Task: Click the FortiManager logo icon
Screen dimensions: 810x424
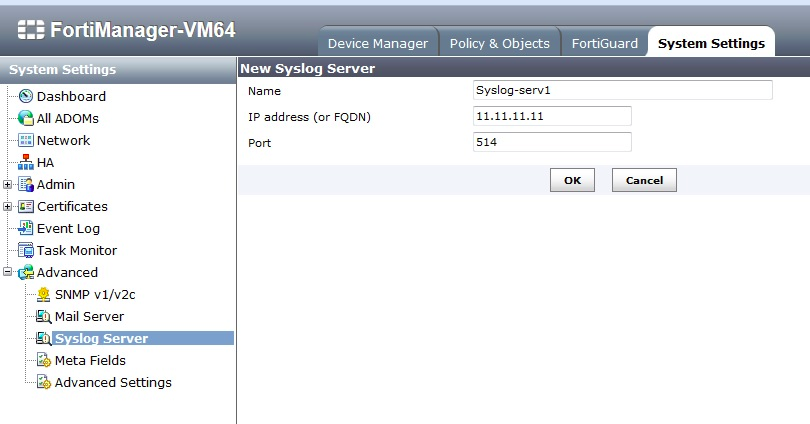Action: tap(31, 30)
